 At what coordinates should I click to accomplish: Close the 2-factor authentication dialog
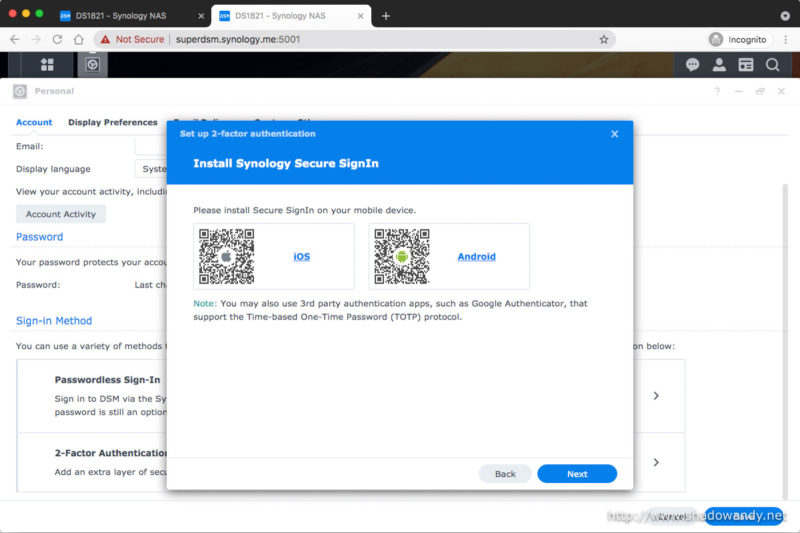pyautogui.click(x=615, y=134)
